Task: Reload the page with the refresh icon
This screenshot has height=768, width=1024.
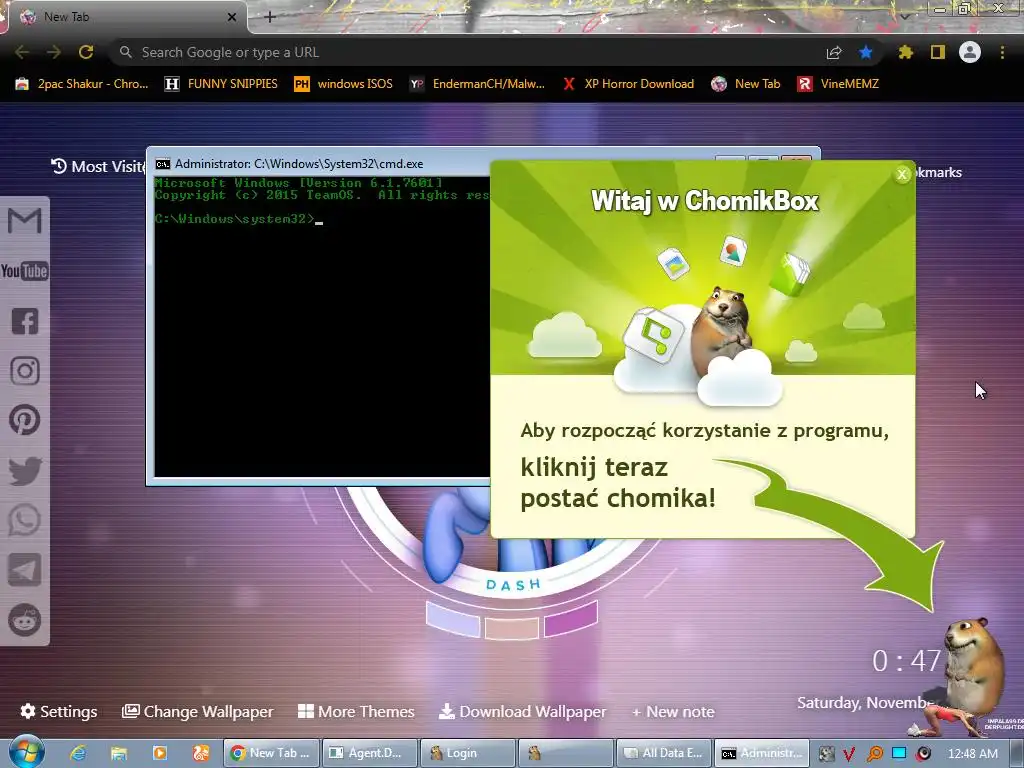Action: tap(86, 52)
